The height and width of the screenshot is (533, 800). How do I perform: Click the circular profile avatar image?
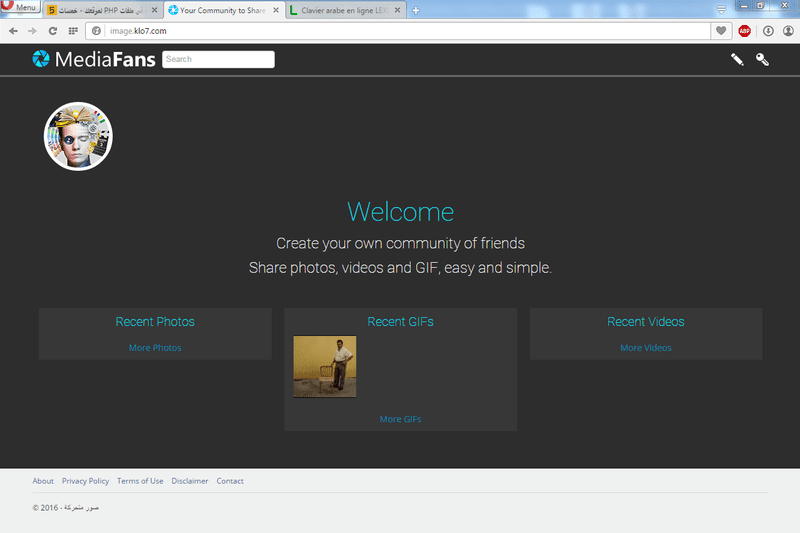78,137
